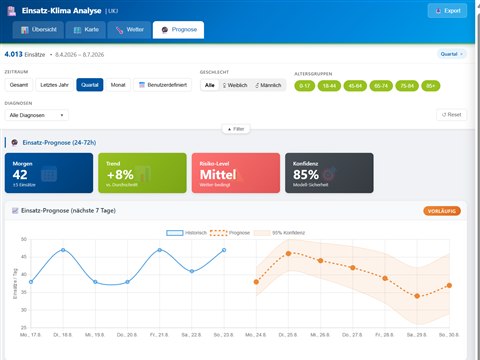Click the forecast data point for Sa., 29.8.
This screenshot has height=360, width=480.
point(417,296)
